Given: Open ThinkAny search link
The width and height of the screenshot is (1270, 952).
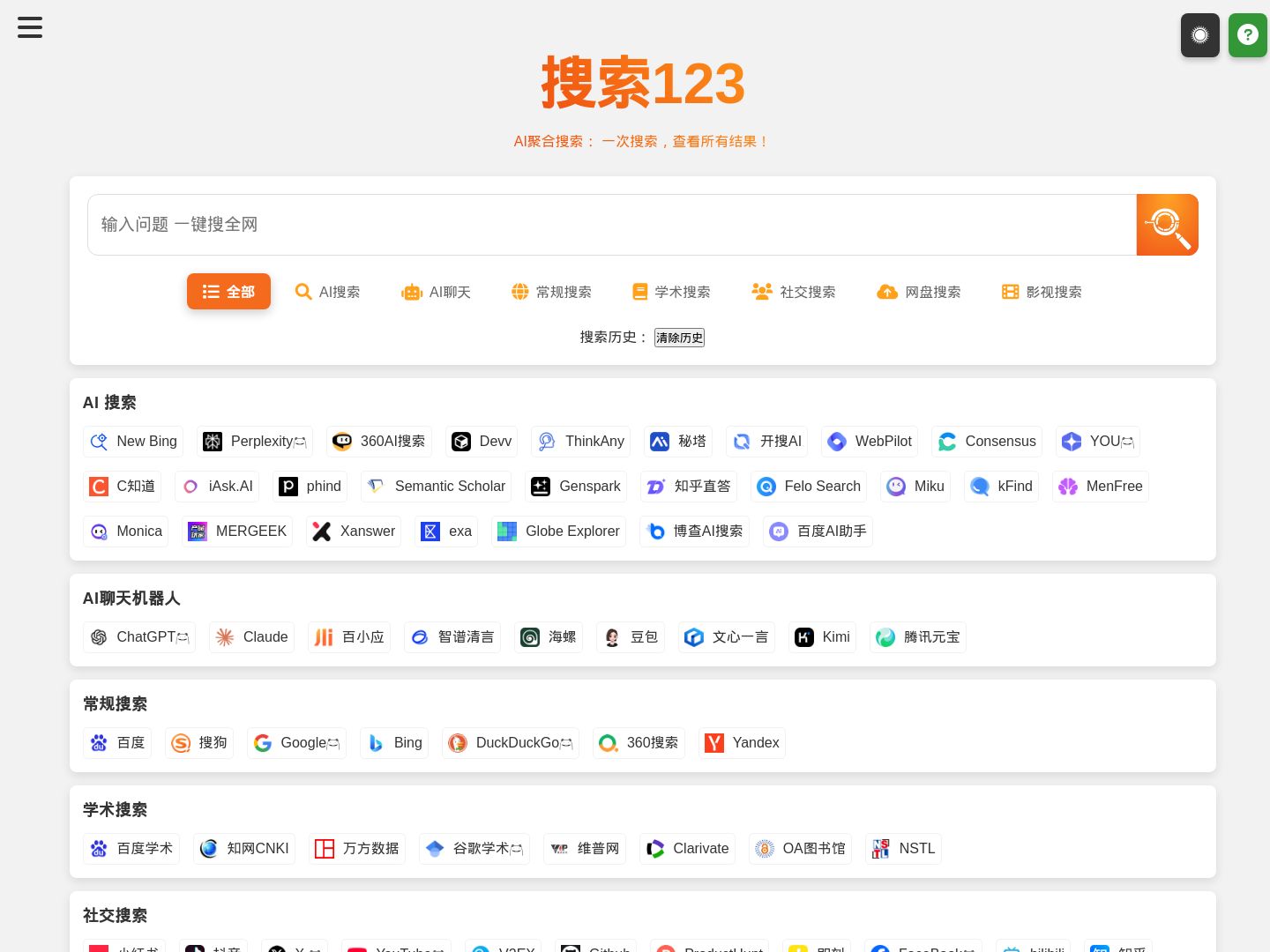Looking at the screenshot, I should coord(581,442).
